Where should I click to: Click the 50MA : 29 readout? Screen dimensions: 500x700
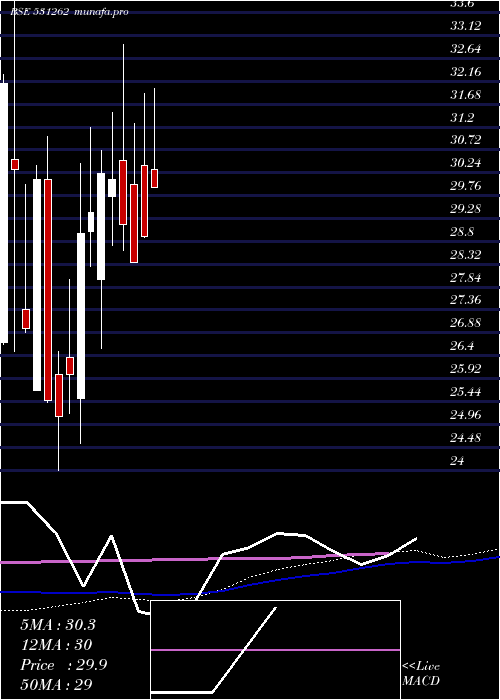click(x=56, y=685)
